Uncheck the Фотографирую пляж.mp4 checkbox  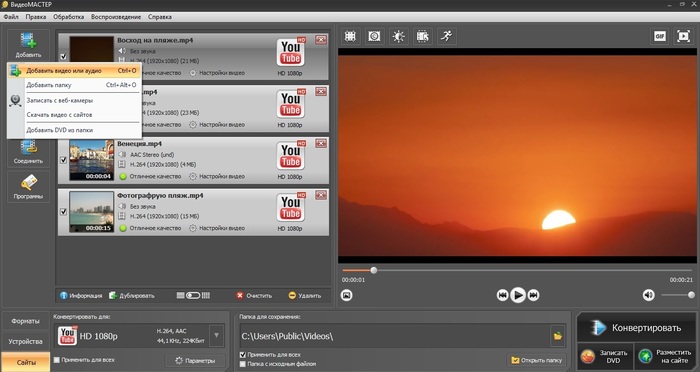pos(63,212)
